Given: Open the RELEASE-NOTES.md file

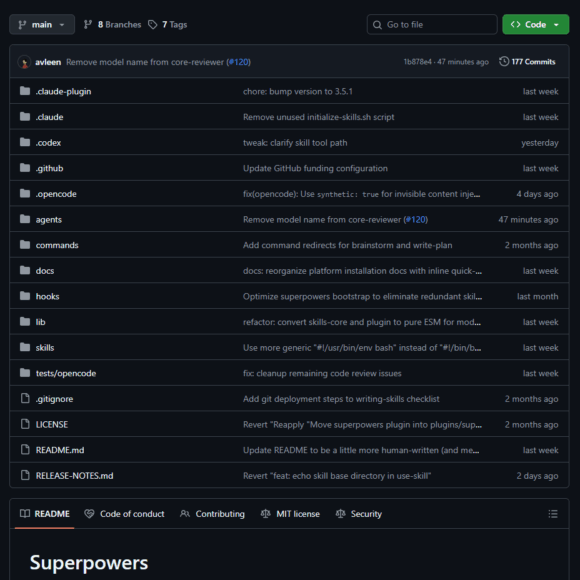Looking at the screenshot, I should coord(74,475).
